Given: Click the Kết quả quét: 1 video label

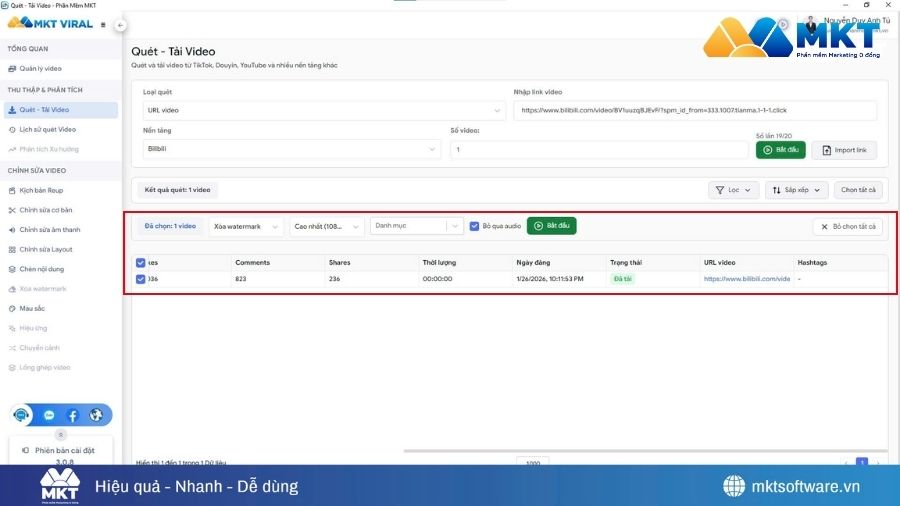Looking at the screenshot, I should tap(177, 190).
